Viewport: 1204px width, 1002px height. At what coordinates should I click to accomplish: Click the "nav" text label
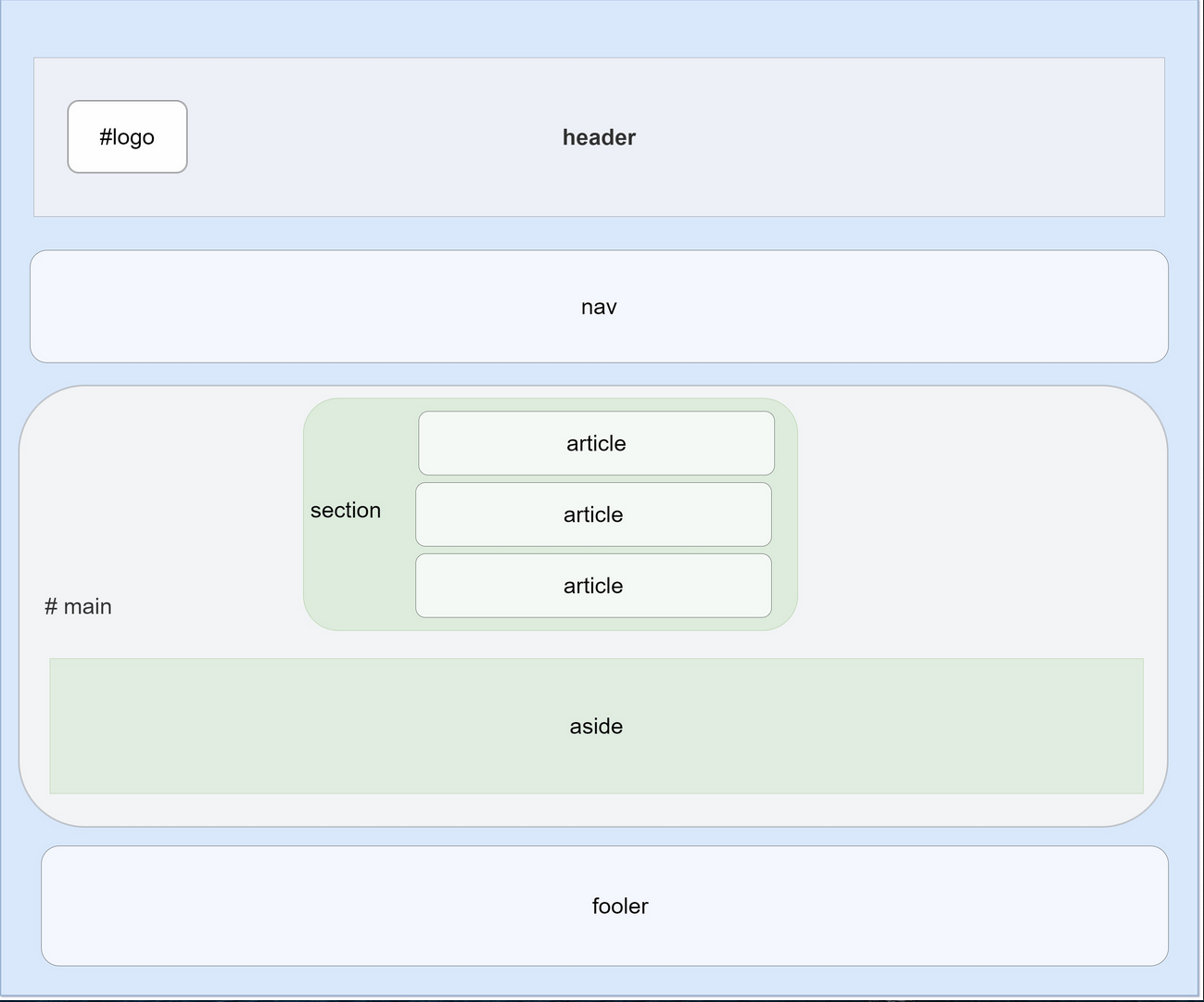(x=599, y=307)
